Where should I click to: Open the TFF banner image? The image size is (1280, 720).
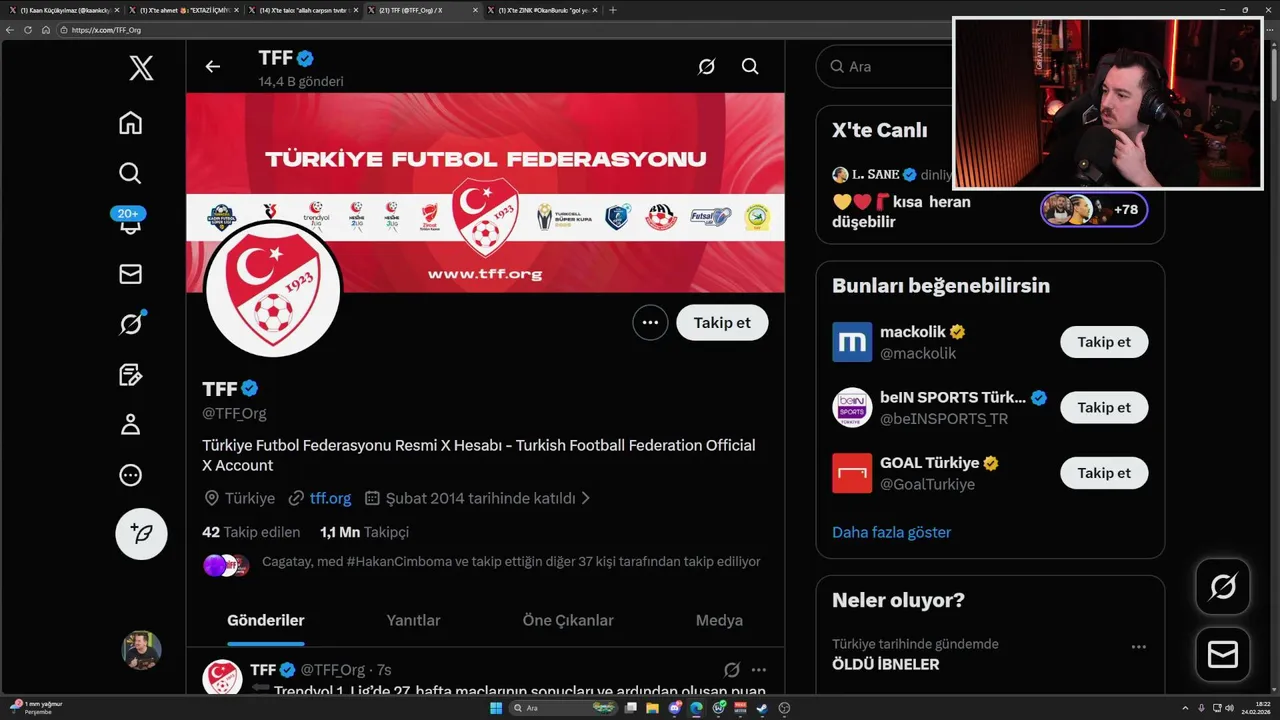click(x=485, y=193)
